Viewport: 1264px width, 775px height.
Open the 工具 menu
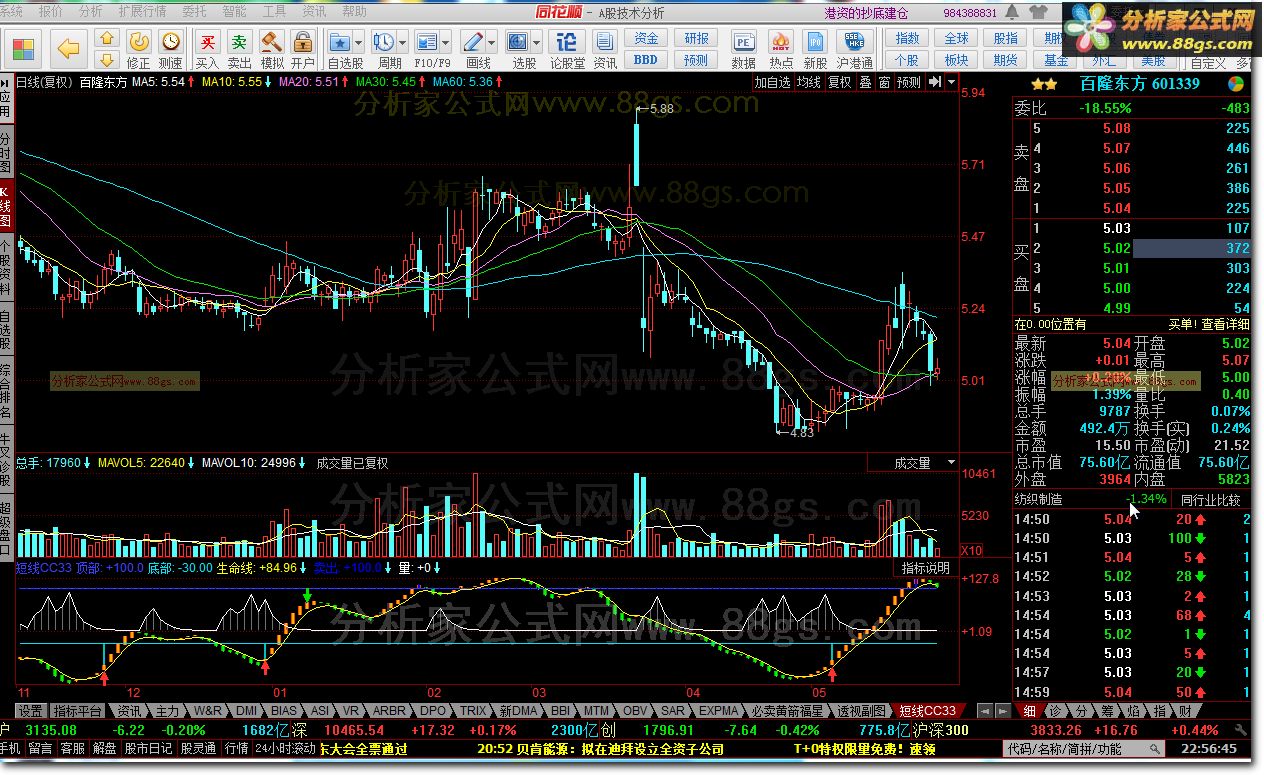(x=274, y=11)
